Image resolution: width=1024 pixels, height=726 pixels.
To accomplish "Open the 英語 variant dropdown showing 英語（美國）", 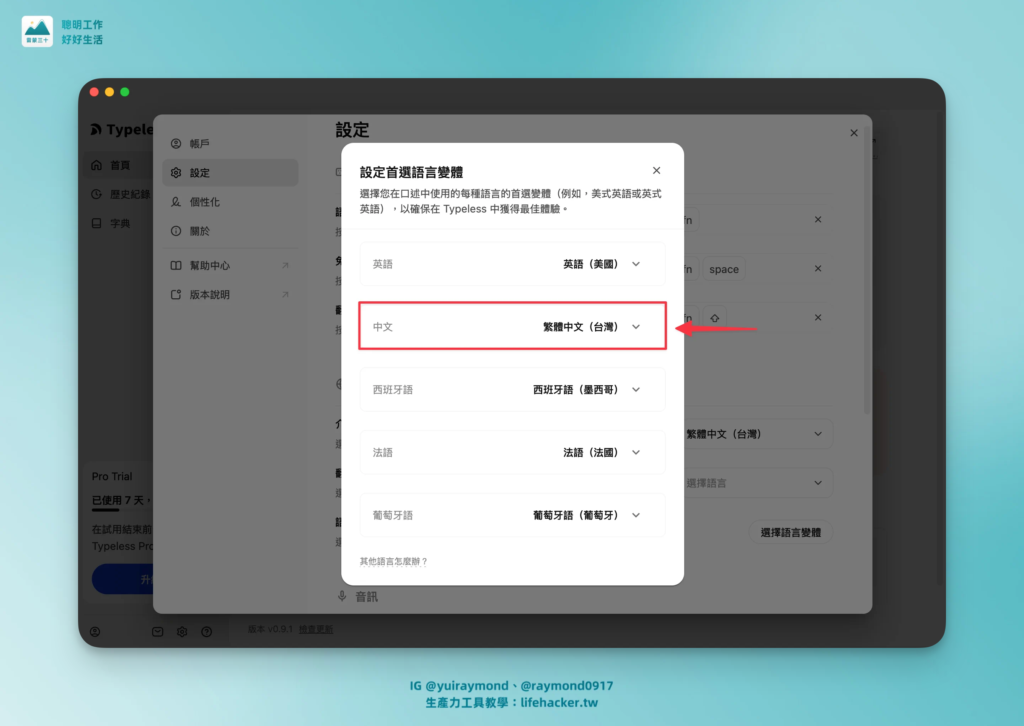I will 636,263.
